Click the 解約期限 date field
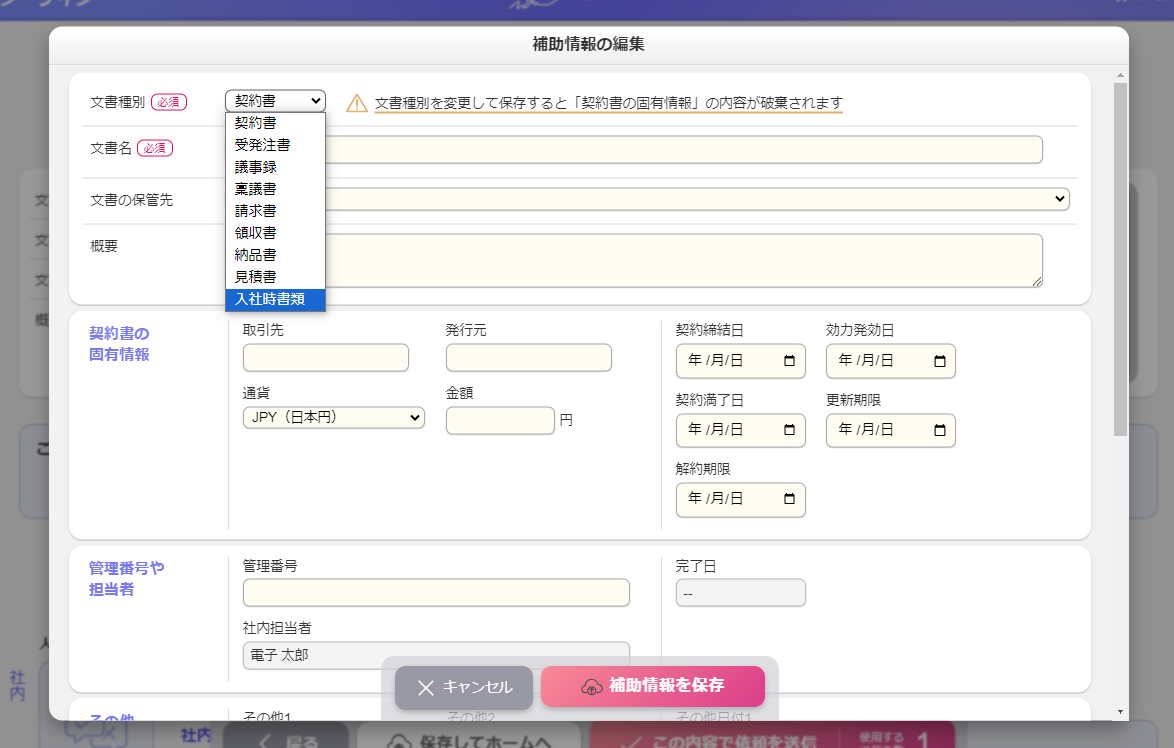This screenshot has width=1174, height=748. (x=740, y=499)
